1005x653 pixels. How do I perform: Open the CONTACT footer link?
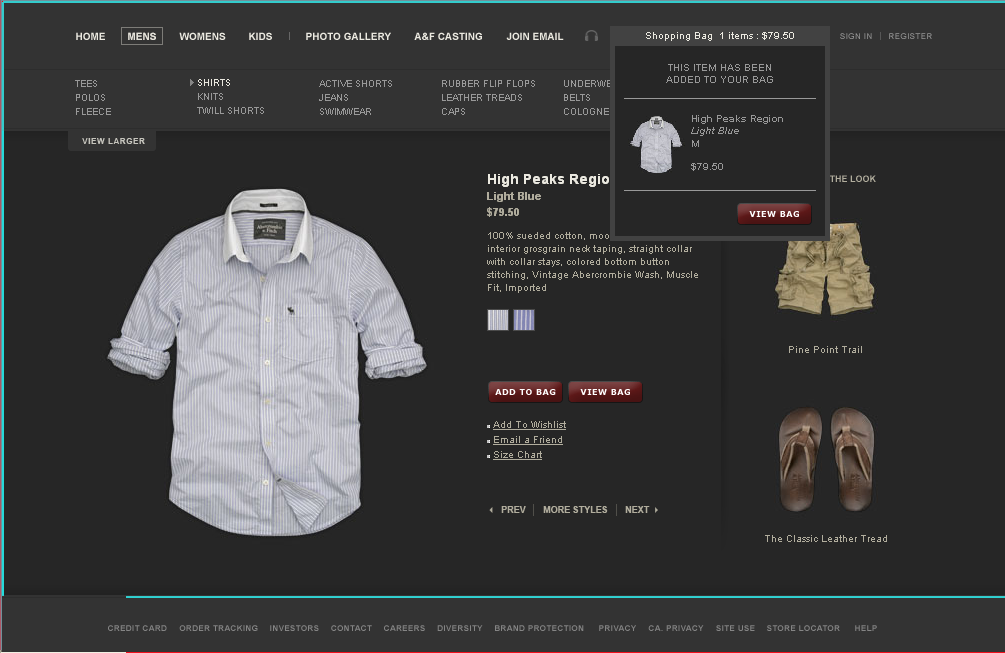pos(351,629)
